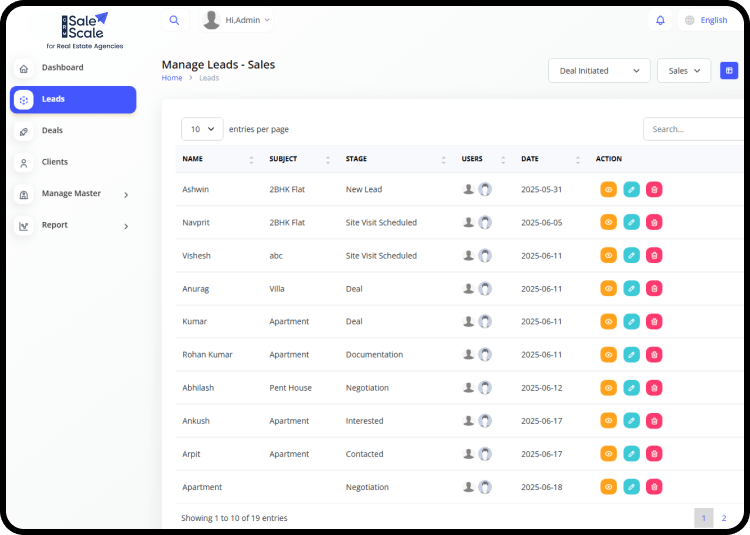Open the Sales pipeline dropdown
750x535 pixels.
point(684,71)
